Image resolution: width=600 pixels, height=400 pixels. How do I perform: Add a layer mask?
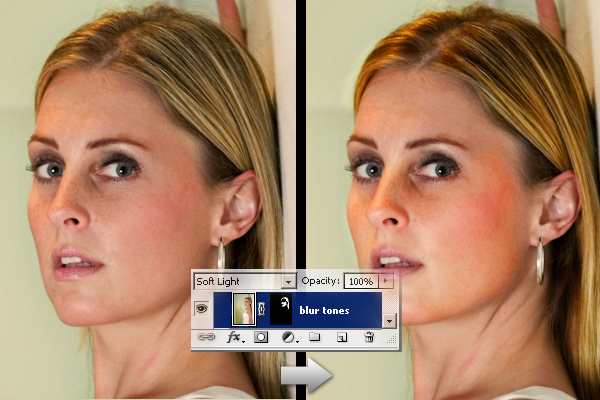(x=261, y=337)
